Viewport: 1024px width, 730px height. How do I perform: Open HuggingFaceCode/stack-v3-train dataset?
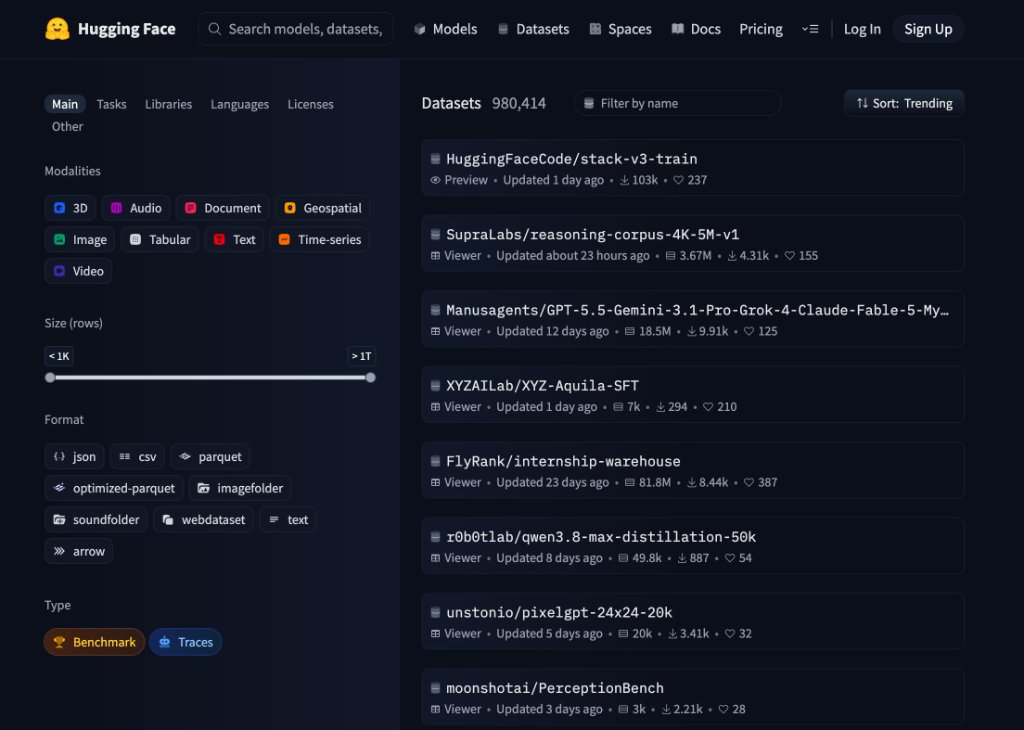click(693, 168)
